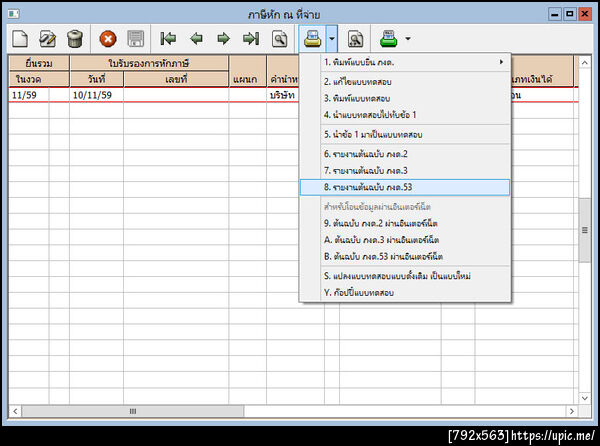Select 6. รายงานต้นฉบับ ภงด.2

(406, 154)
